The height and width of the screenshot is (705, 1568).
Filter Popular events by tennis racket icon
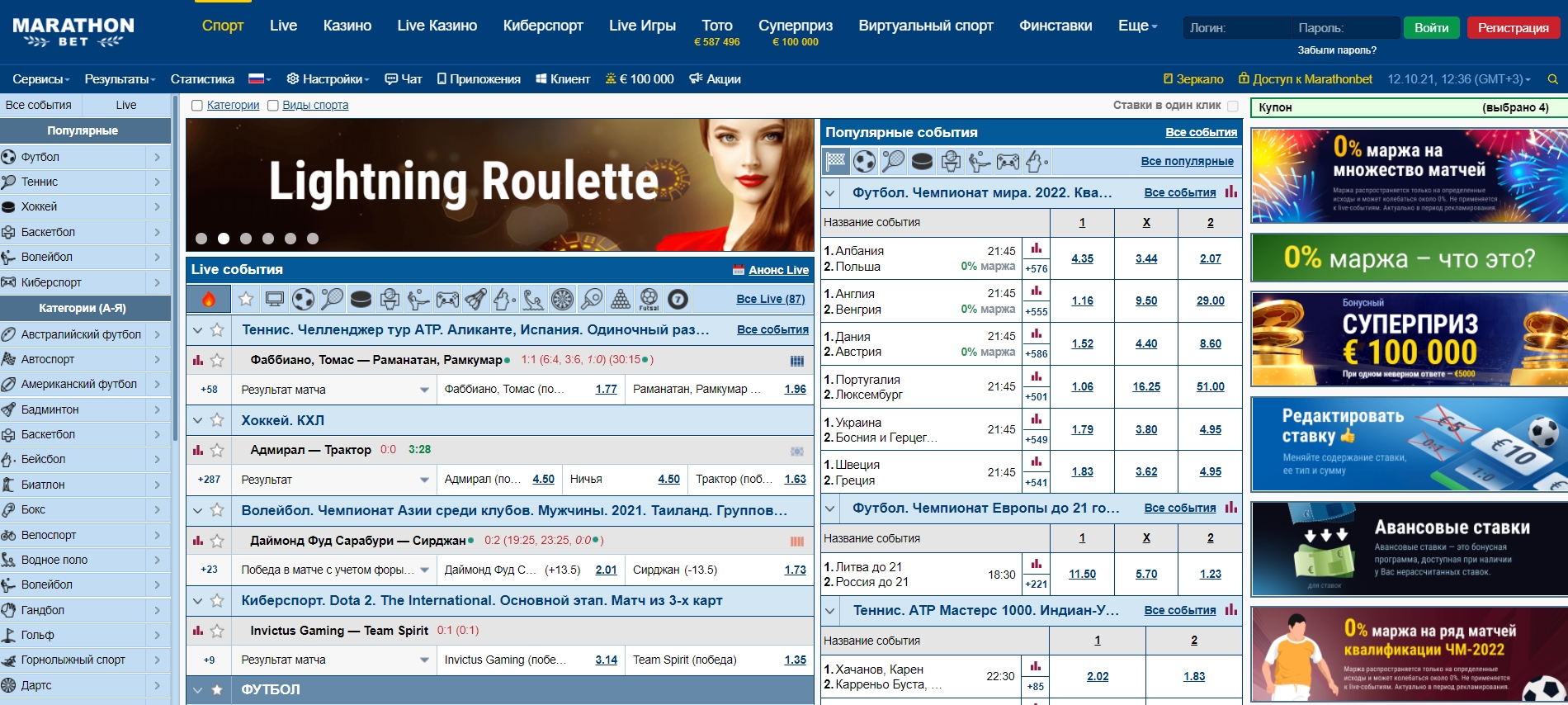coord(893,161)
